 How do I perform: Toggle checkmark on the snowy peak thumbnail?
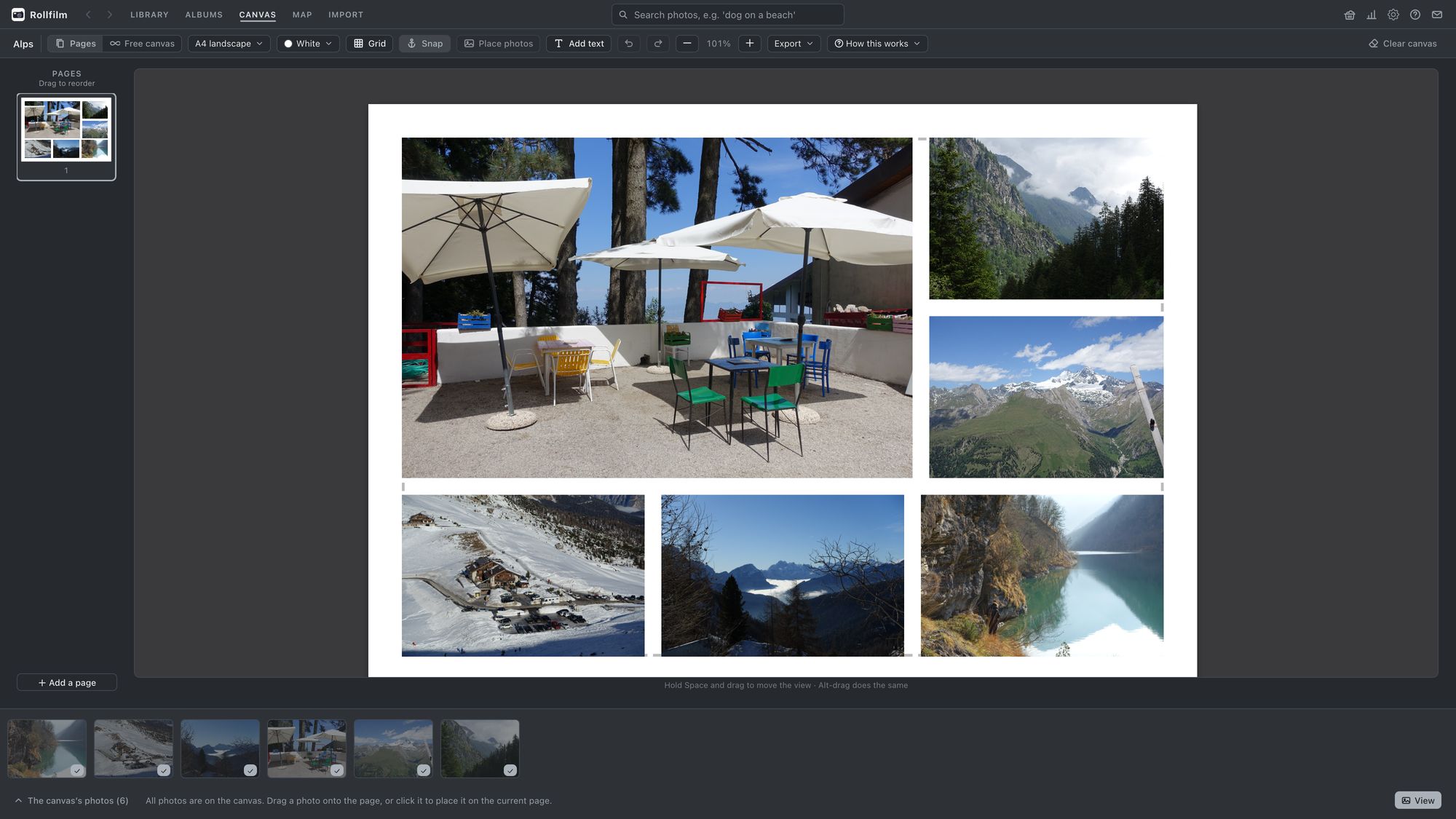[x=424, y=770]
